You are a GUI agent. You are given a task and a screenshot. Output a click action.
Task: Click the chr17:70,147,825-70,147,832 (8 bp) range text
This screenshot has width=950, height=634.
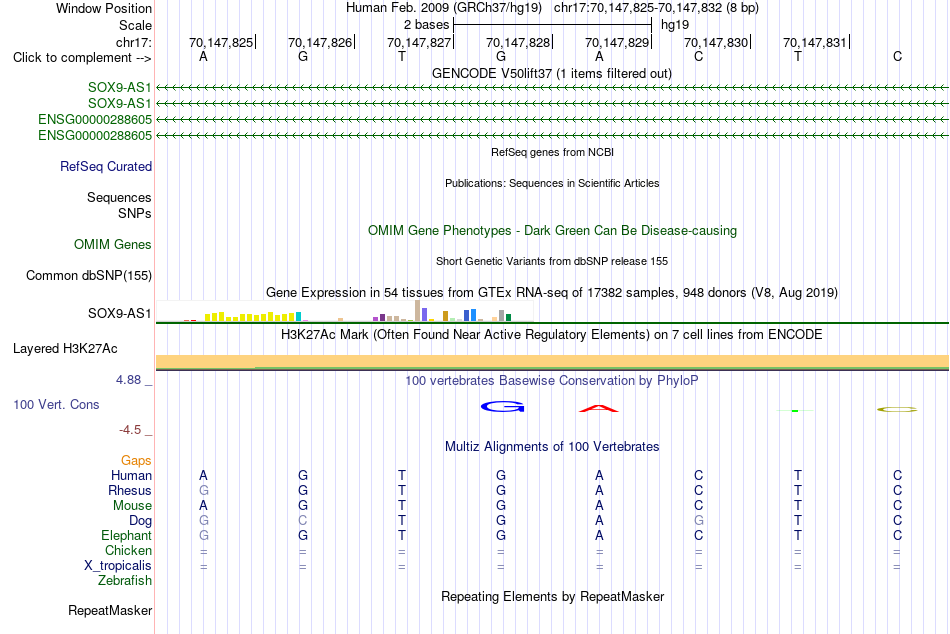pyautogui.click(x=656, y=8)
